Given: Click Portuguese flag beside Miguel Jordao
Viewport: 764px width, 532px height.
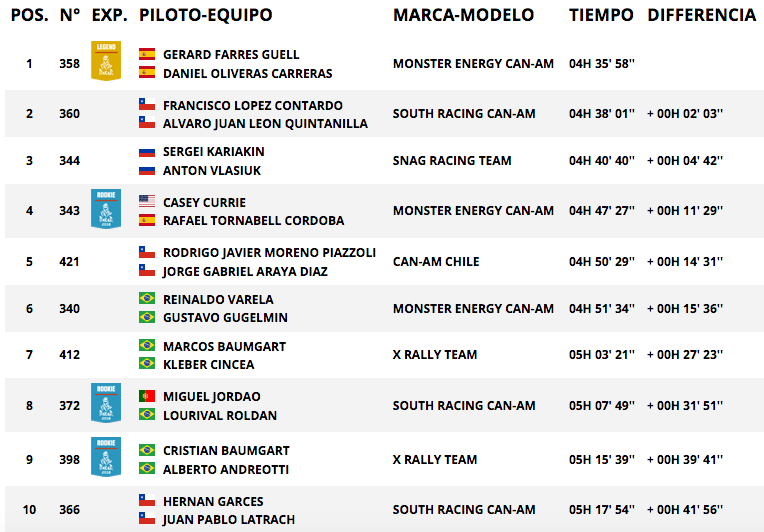Looking at the screenshot, I should coord(147,396).
